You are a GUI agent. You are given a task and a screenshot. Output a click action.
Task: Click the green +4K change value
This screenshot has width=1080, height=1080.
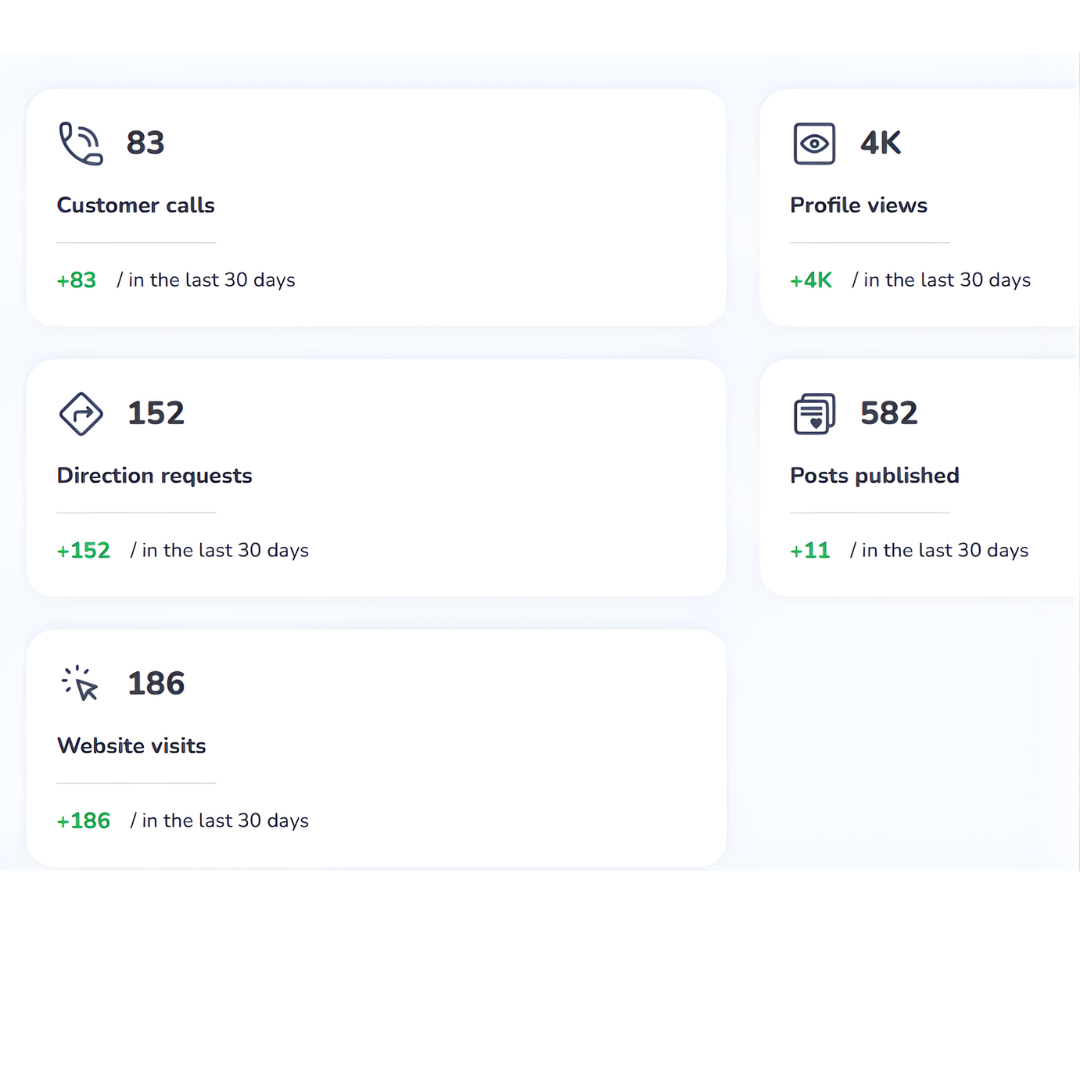coord(811,280)
